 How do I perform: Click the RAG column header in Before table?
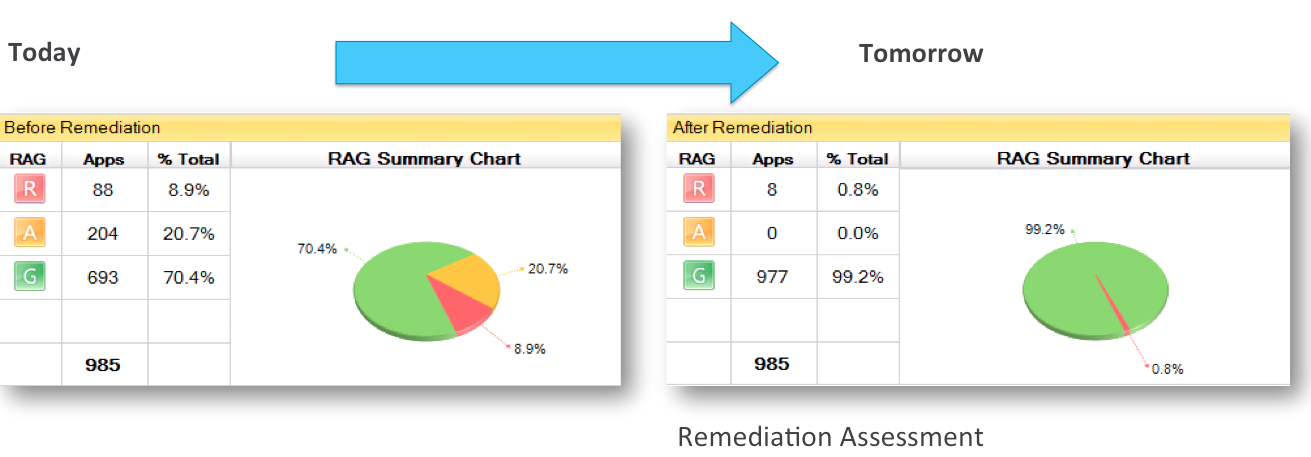29,158
